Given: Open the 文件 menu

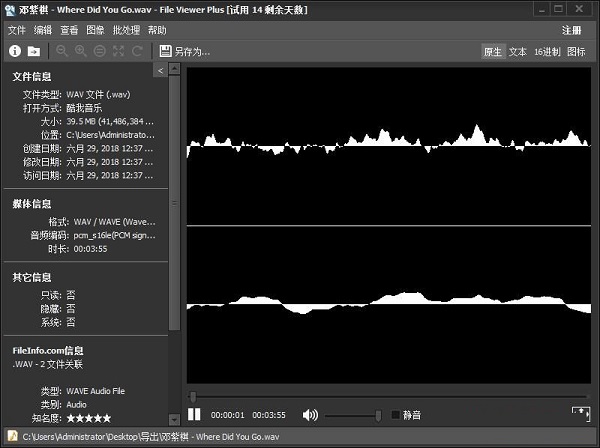Looking at the screenshot, I should click(17, 30).
